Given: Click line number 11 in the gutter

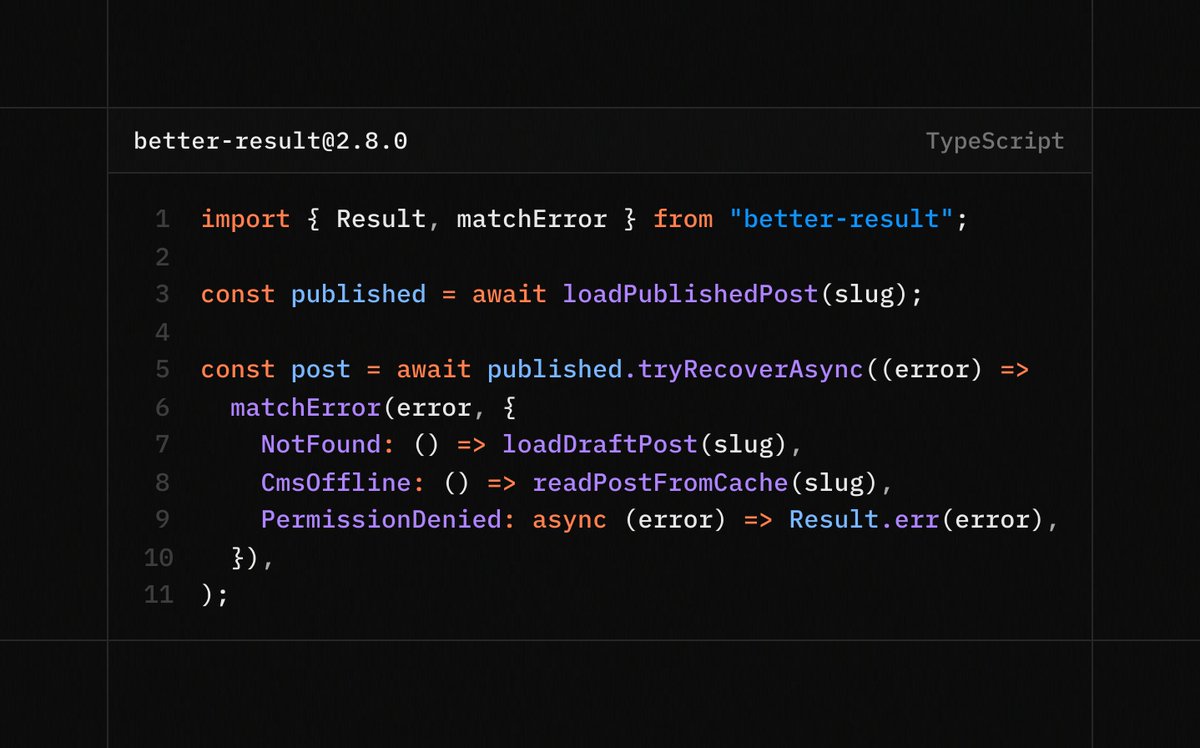Looking at the screenshot, I should (157, 595).
